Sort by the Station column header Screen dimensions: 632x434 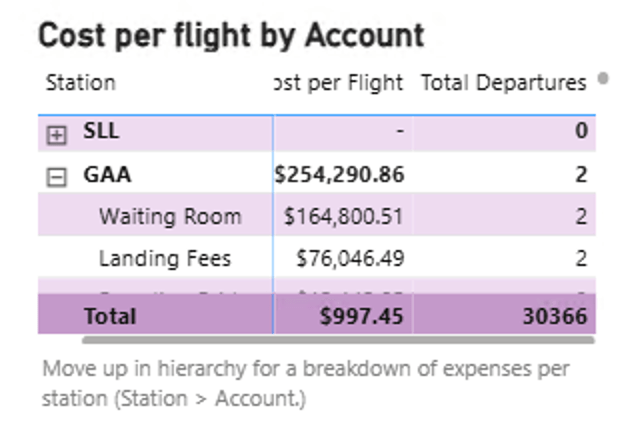click(80, 83)
